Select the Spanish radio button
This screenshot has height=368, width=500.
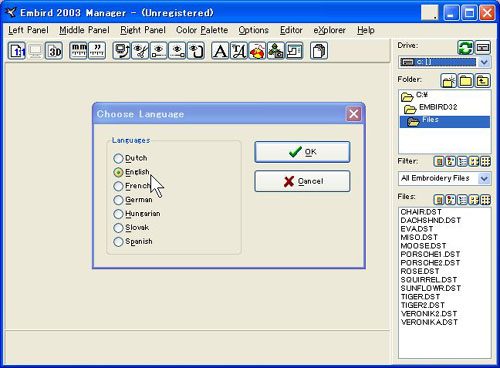[118, 242]
